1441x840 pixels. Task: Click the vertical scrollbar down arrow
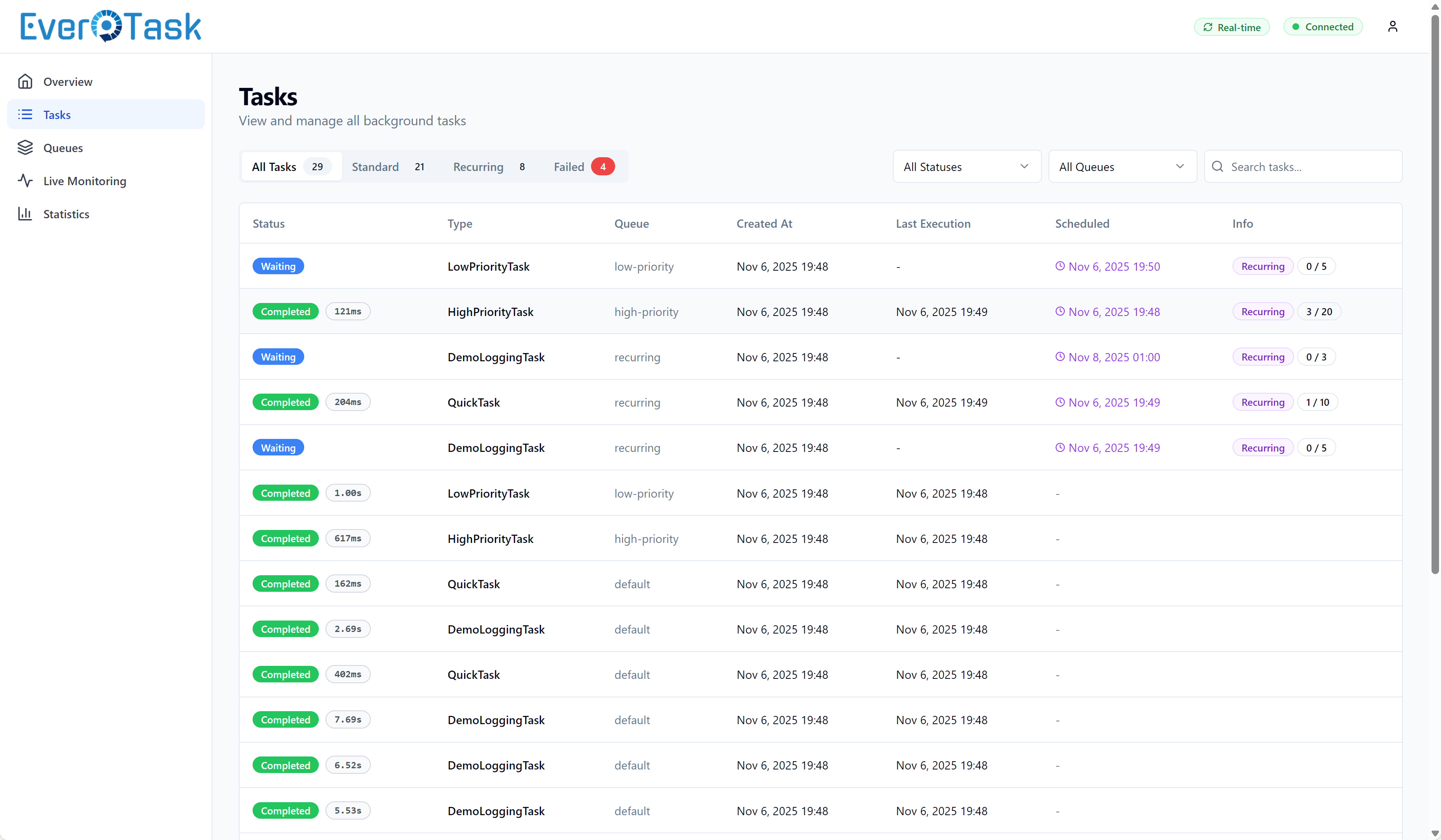pyautogui.click(x=1434, y=834)
